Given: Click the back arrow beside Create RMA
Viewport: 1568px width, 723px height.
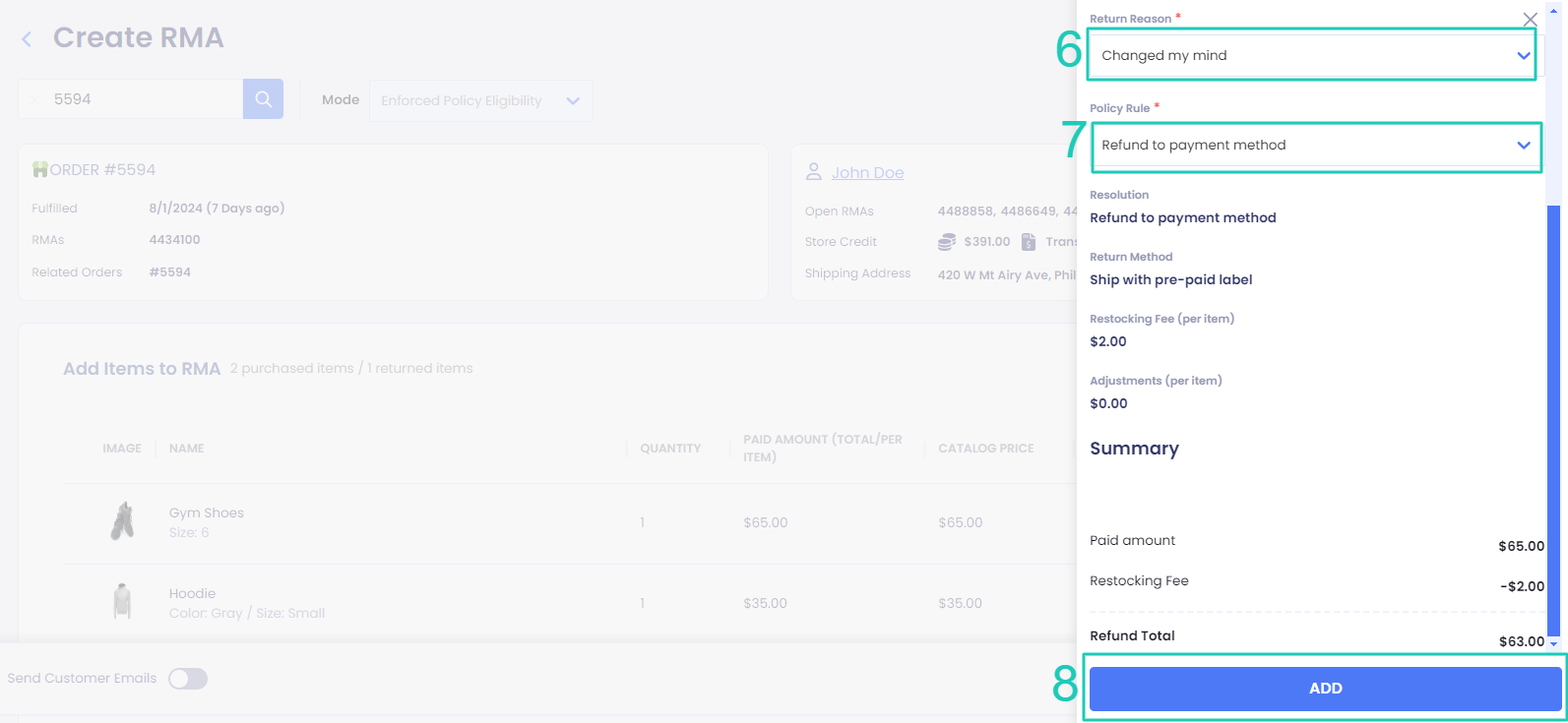Looking at the screenshot, I should pyautogui.click(x=27, y=39).
